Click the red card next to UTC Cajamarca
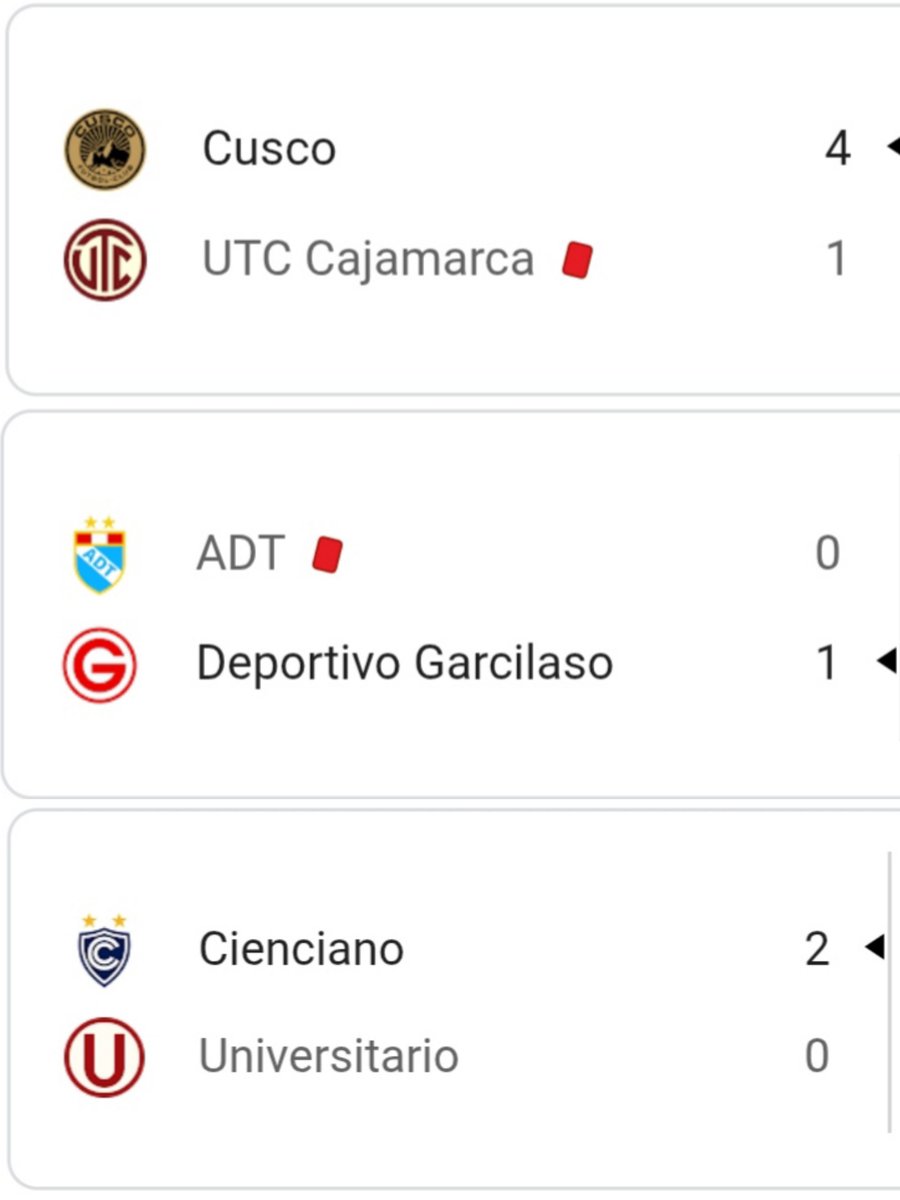900x1200 pixels. coord(577,260)
